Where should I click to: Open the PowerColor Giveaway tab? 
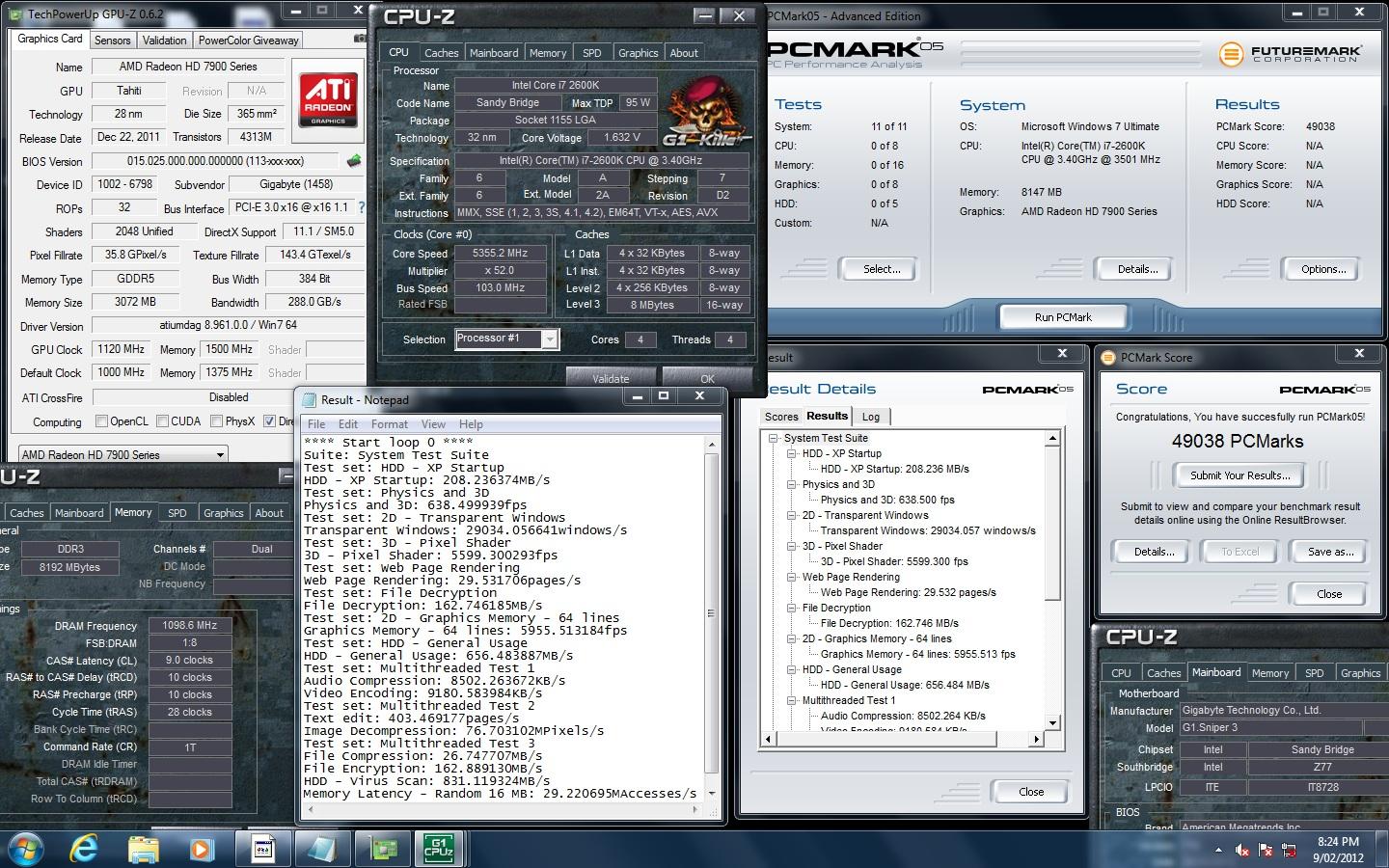tap(248, 41)
